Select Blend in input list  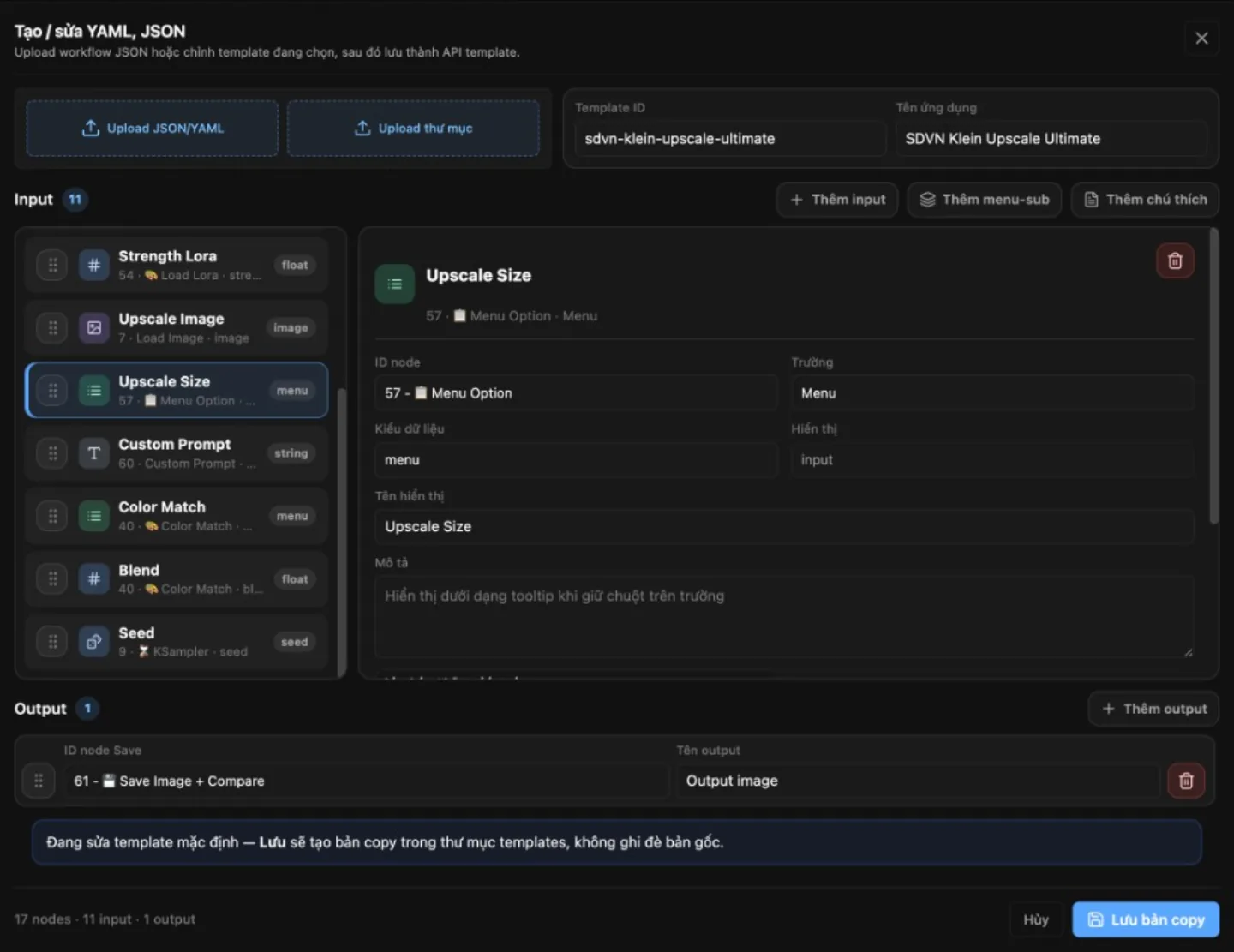(x=177, y=578)
